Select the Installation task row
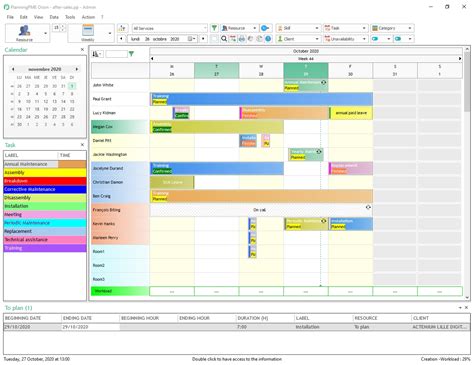474x365 pixels. pos(45,206)
